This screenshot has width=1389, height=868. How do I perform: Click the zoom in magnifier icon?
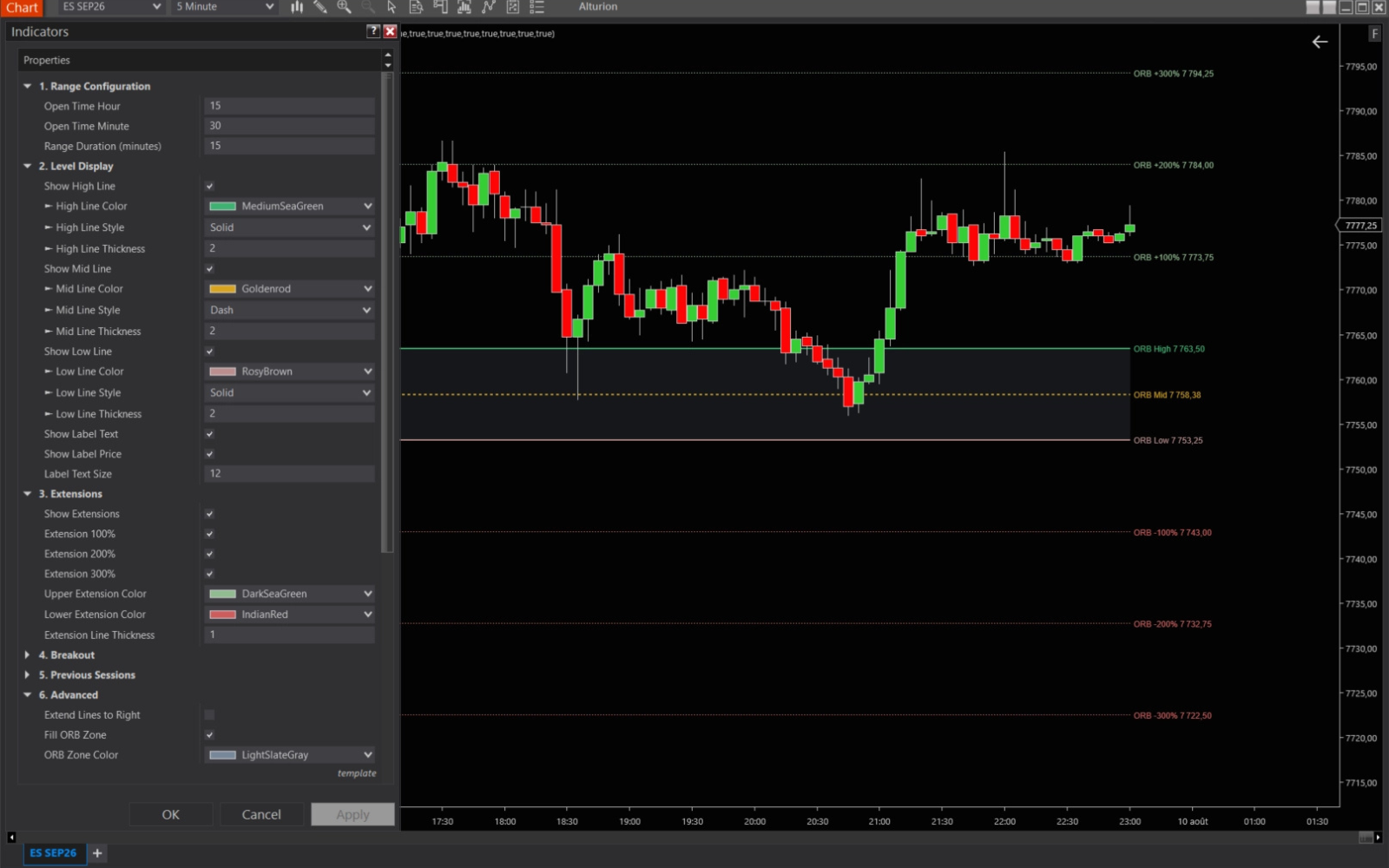coord(344,7)
